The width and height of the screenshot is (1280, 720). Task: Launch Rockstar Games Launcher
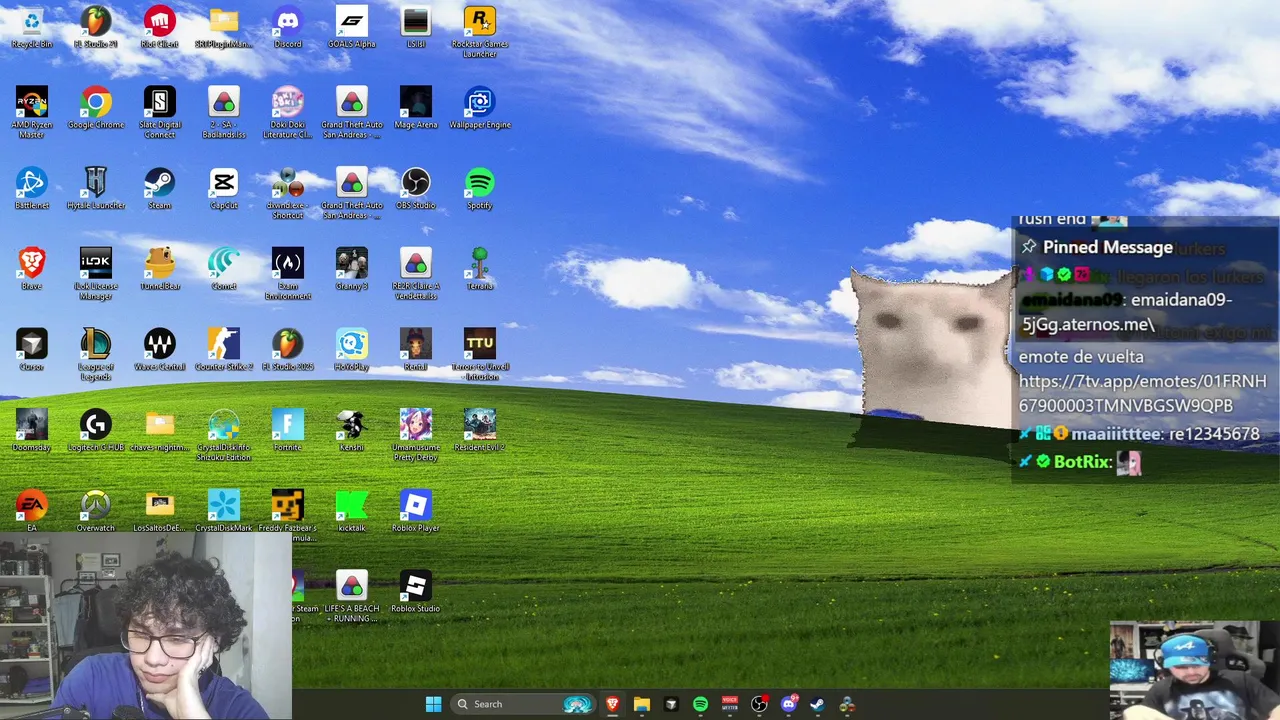[x=480, y=31]
